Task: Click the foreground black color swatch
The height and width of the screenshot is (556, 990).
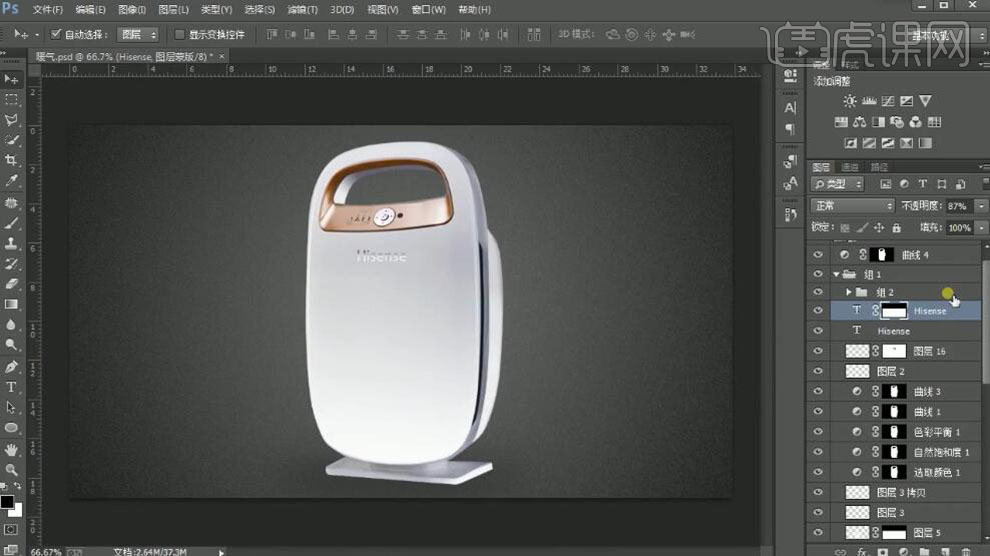Action: point(7,501)
